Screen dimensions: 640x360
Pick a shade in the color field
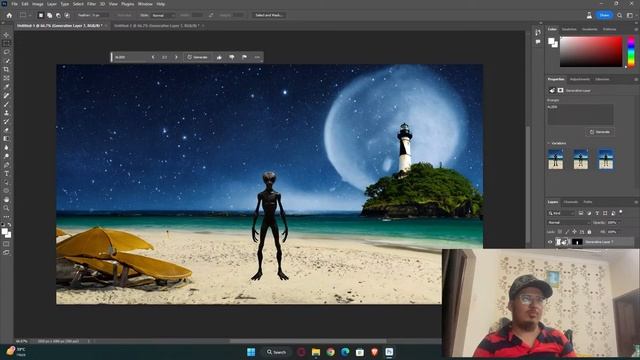[x=591, y=51]
